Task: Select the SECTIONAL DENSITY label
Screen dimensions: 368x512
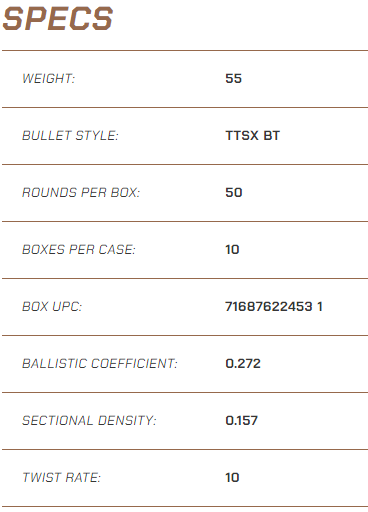Action: [x=89, y=421]
